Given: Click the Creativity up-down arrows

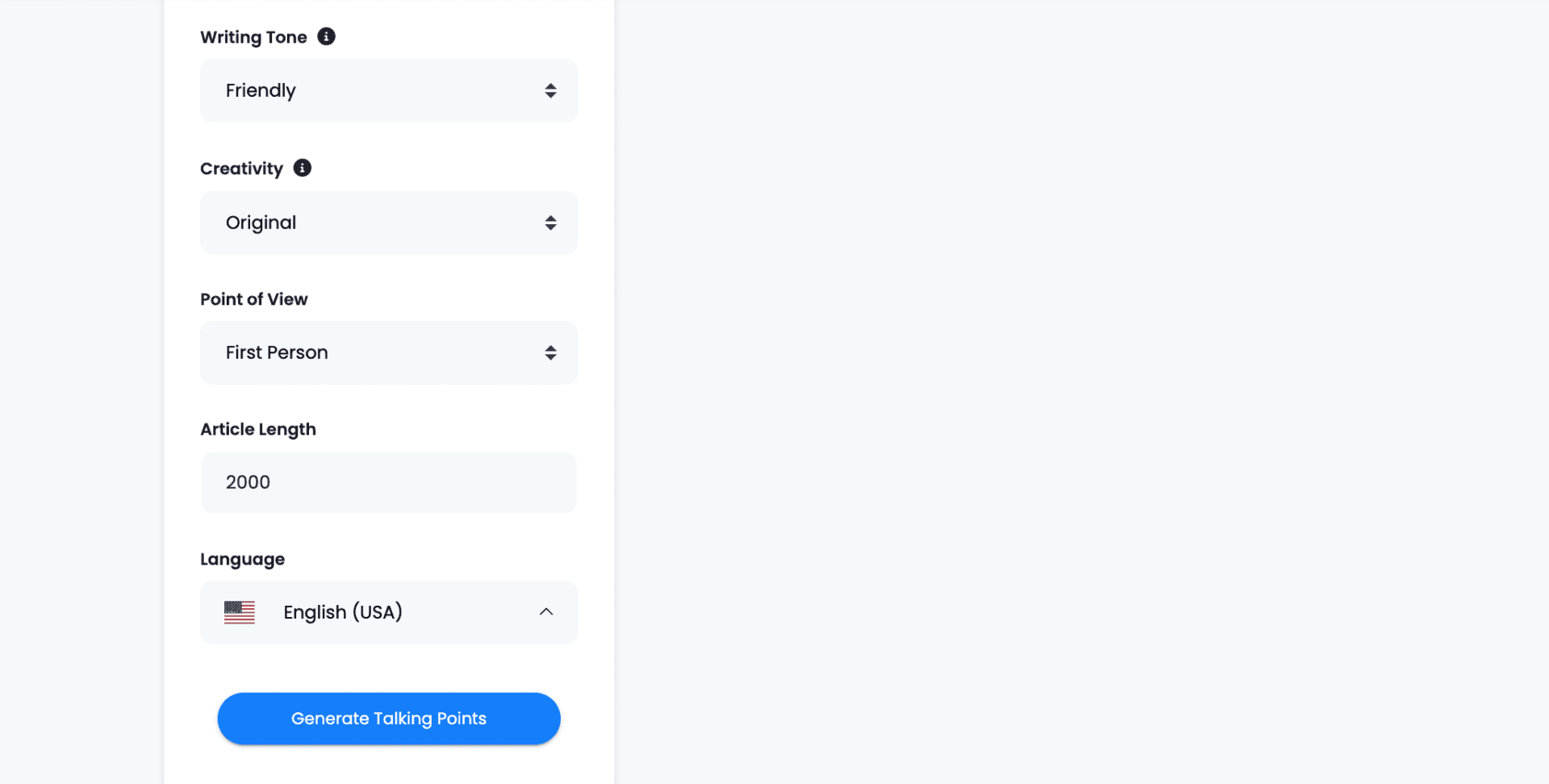Looking at the screenshot, I should [x=550, y=223].
